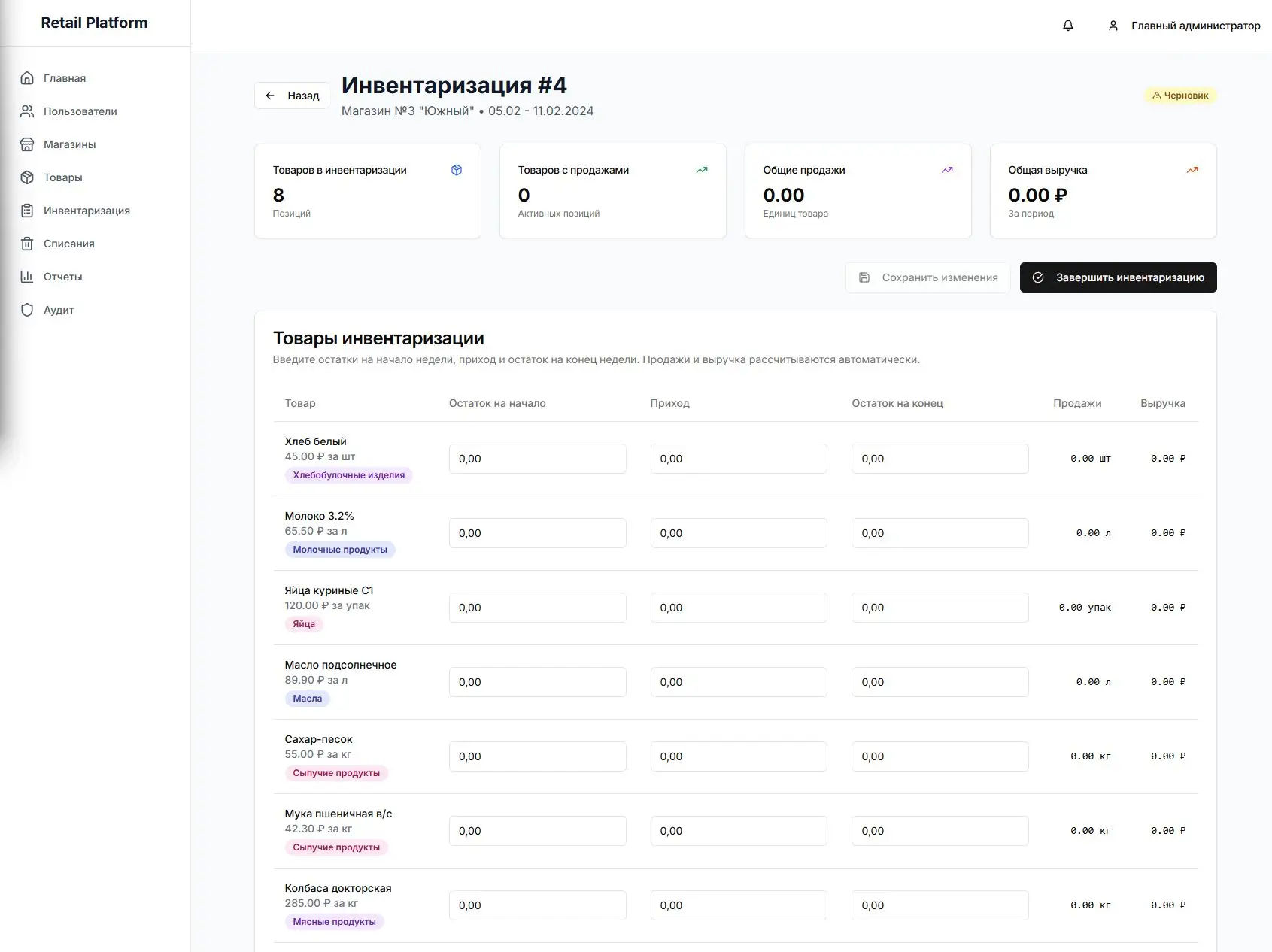
Task: Click the Назад back button
Action: pos(291,96)
